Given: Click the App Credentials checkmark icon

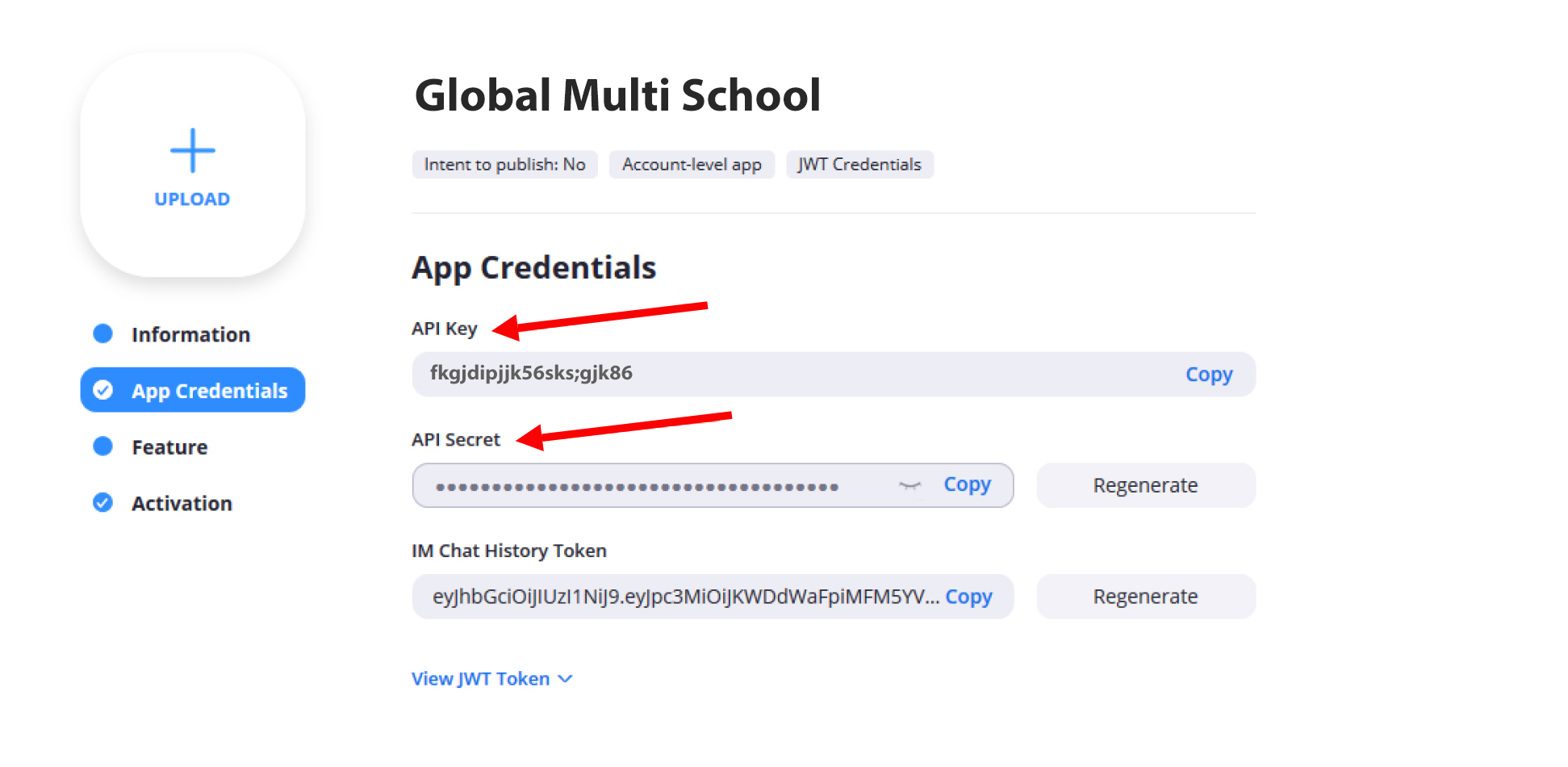Looking at the screenshot, I should tap(103, 390).
